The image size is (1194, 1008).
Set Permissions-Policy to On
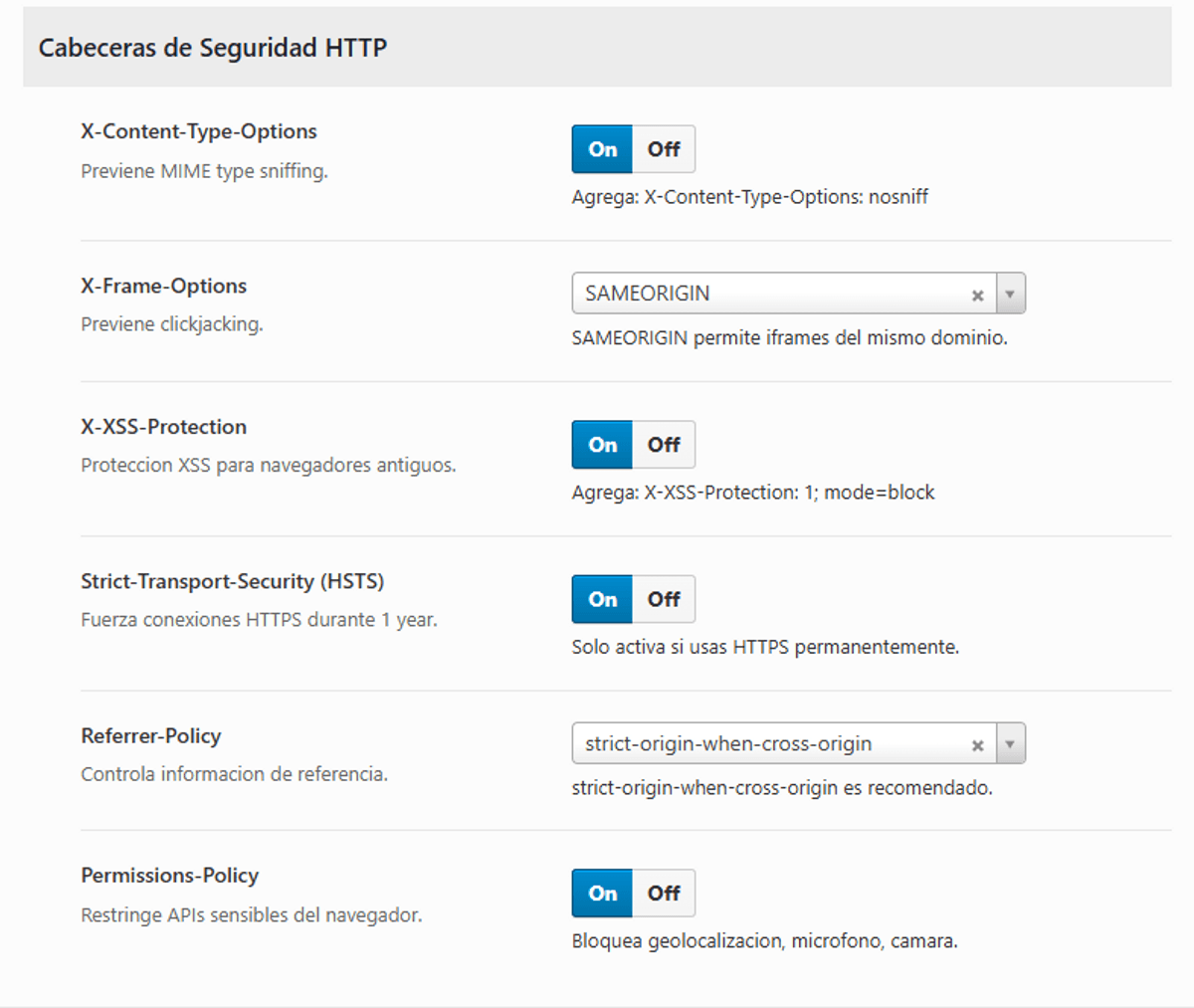(x=602, y=894)
